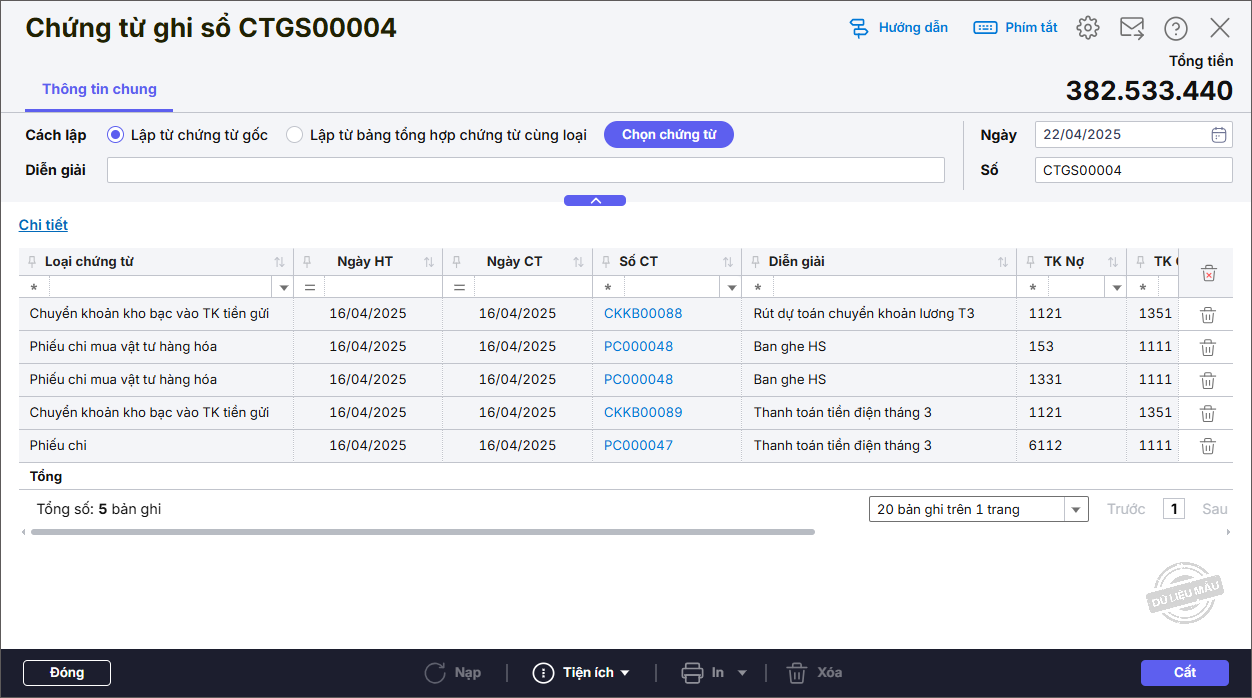1252x698 pixels.
Task: Click the horizontal table scrollbar
Action: (422, 532)
